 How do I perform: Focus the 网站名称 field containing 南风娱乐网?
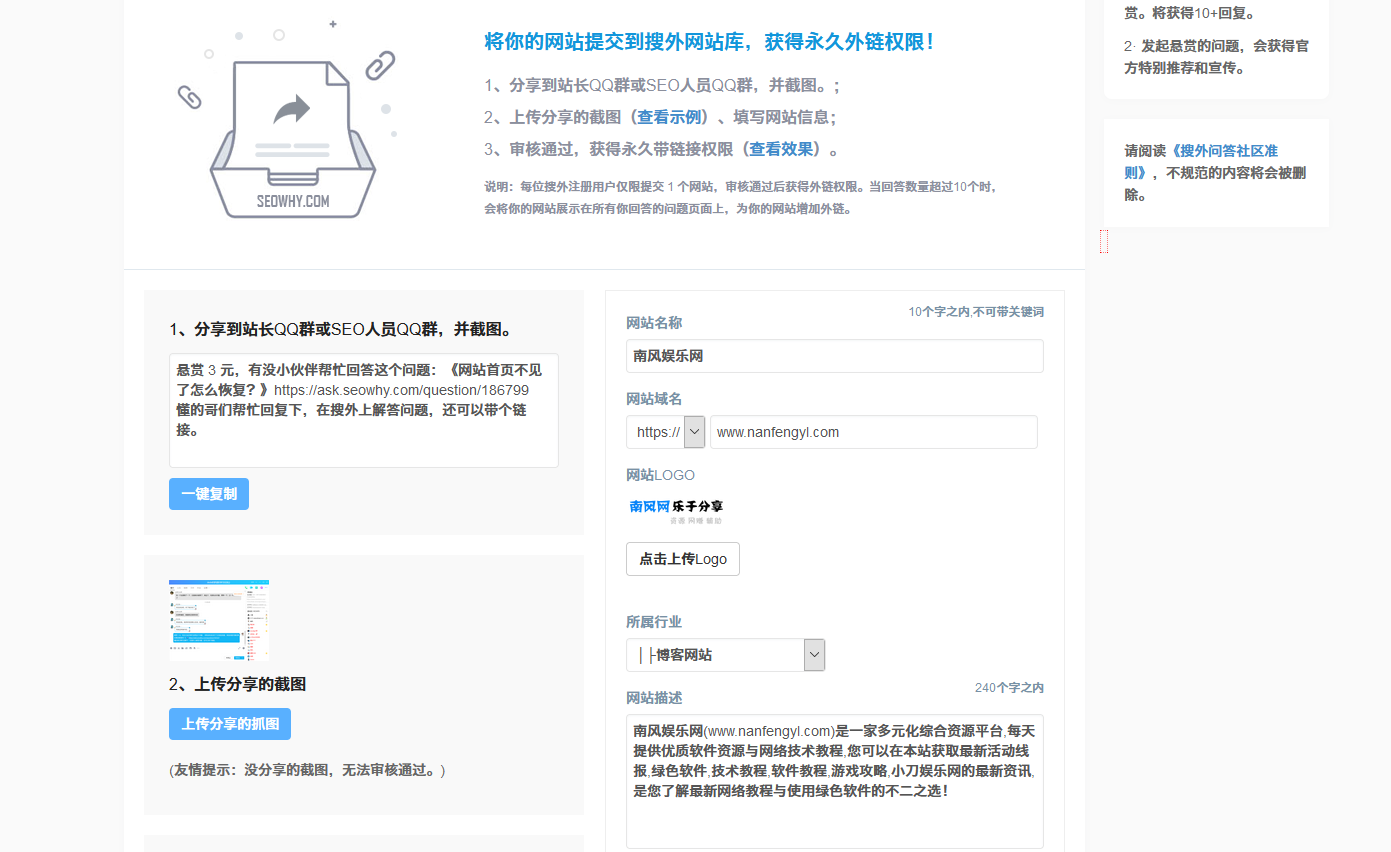834,356
